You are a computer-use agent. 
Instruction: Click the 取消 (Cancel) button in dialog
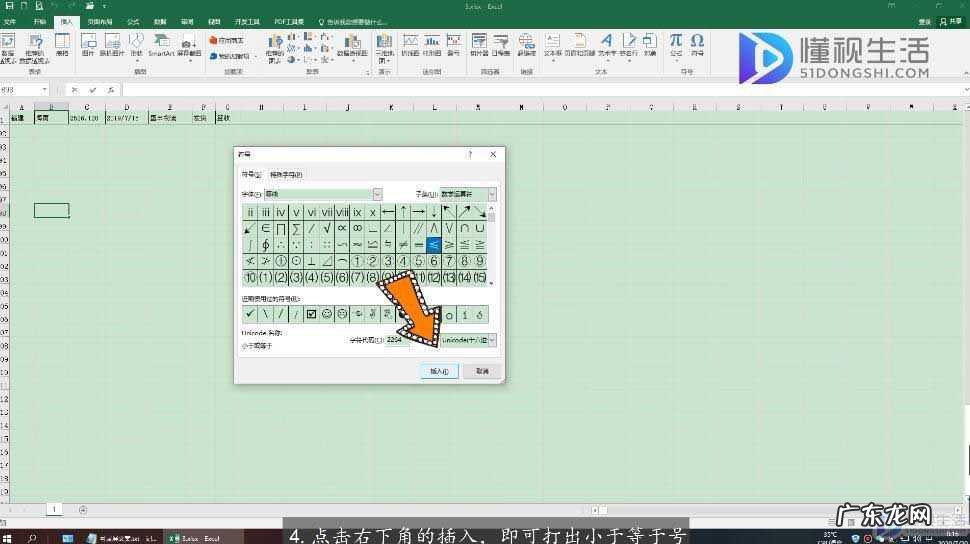click(x=482, y=371)
